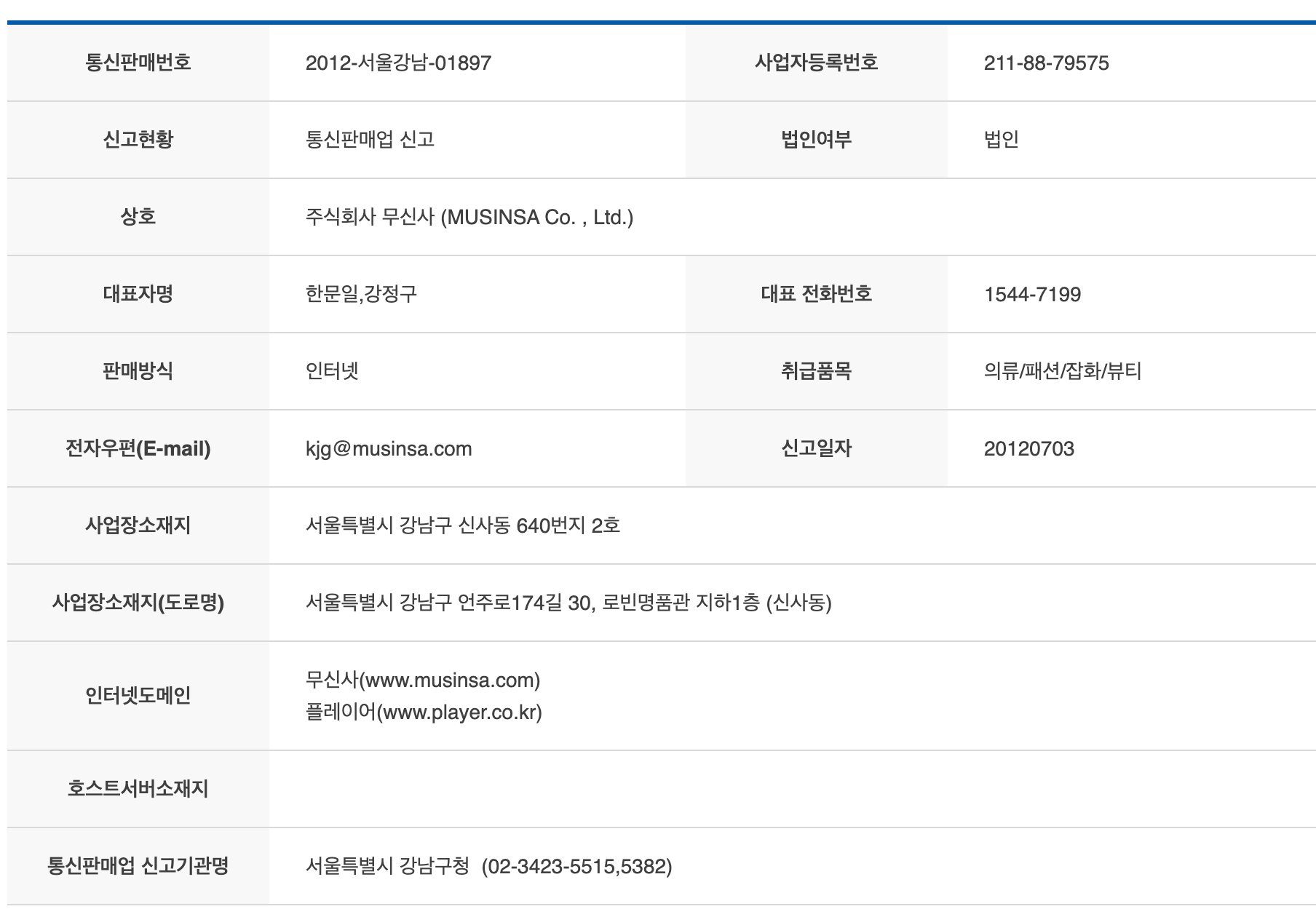Select address 서울특별시 강남구 신사동 640번지 2호
The image size is (1316, 917).
pos(463,525)
